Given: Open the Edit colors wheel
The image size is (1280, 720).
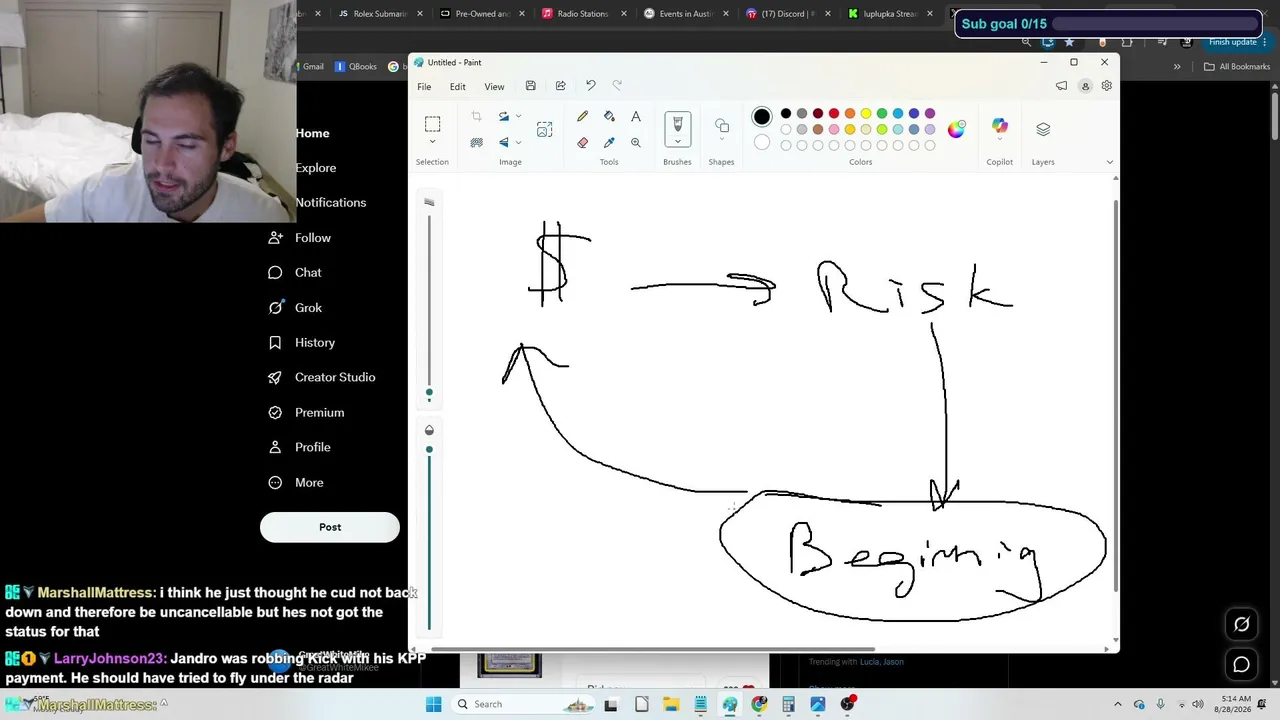Looking at the screenshot, I should point(957,129).
